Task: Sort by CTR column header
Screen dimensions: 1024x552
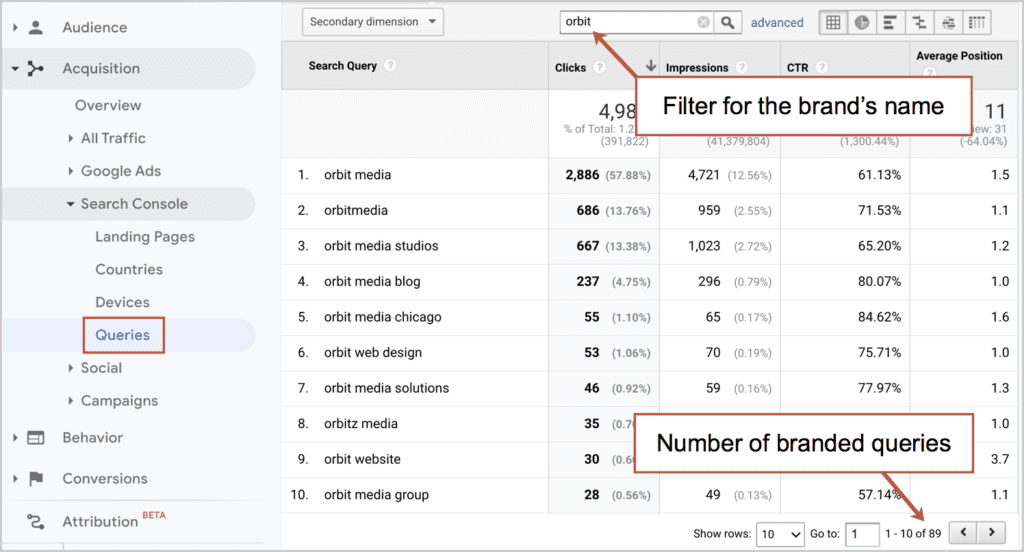Action: coord(797,67)
